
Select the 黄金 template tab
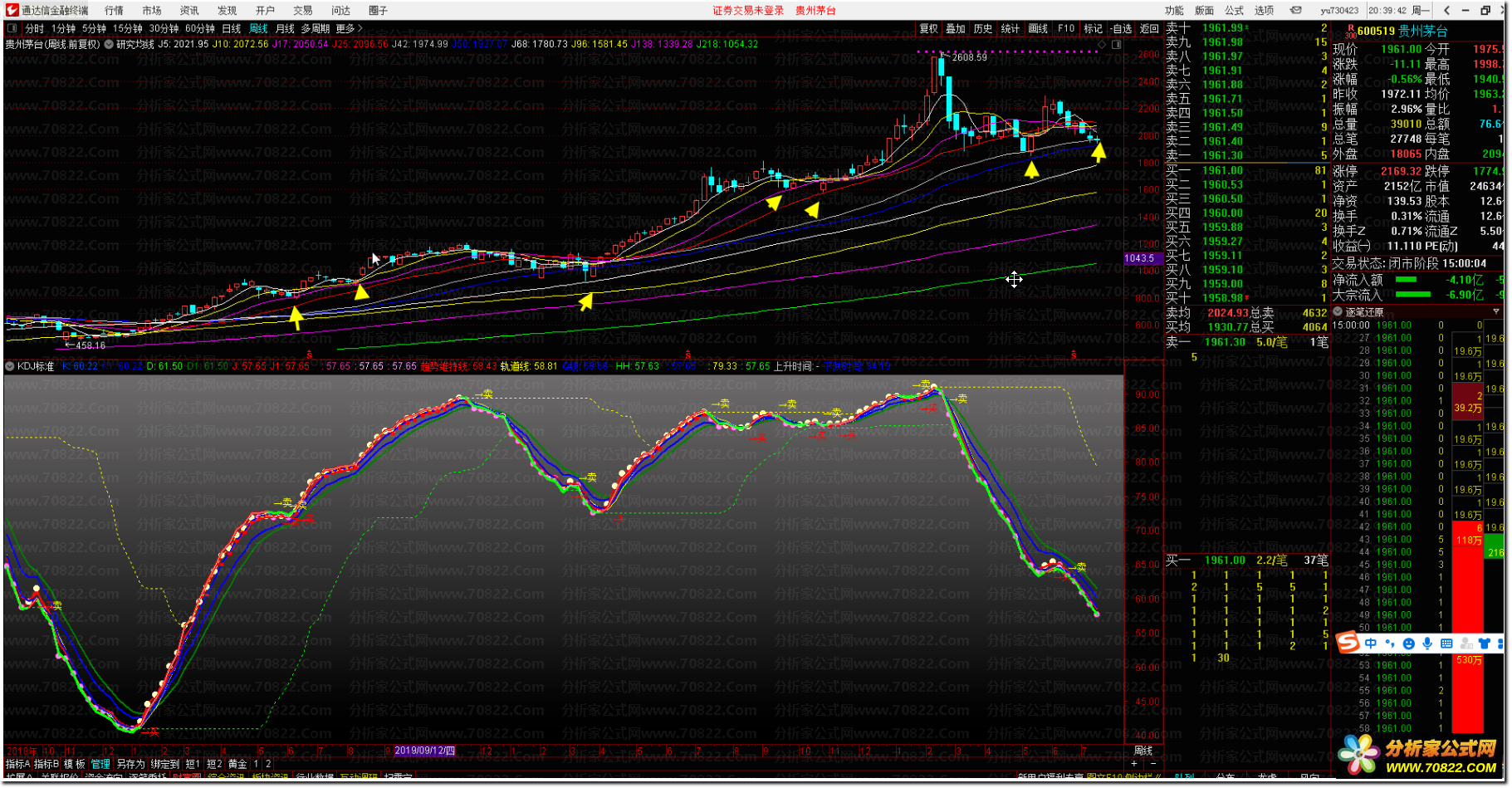(x=237, y=764)
